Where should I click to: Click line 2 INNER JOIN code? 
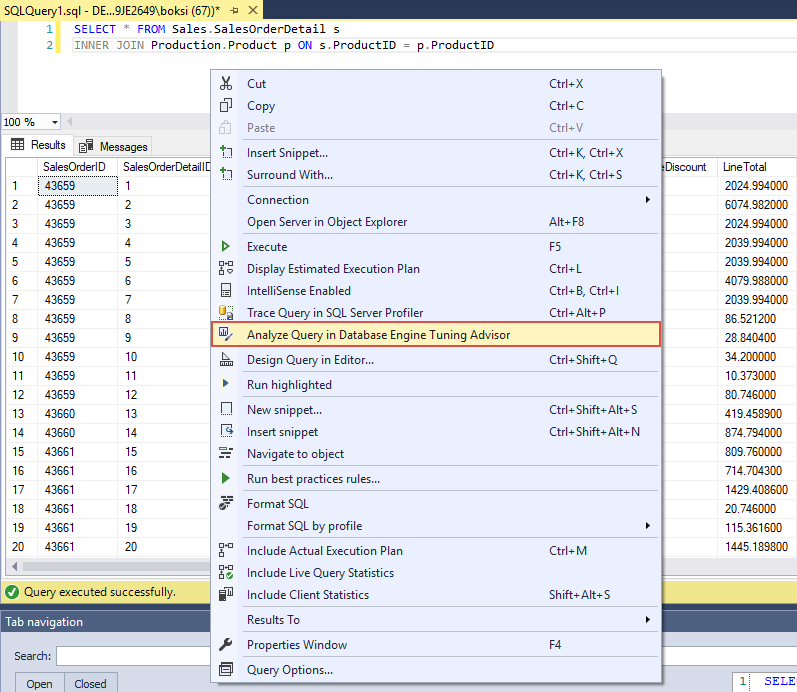pyautogui.click(x=284, y=45)
